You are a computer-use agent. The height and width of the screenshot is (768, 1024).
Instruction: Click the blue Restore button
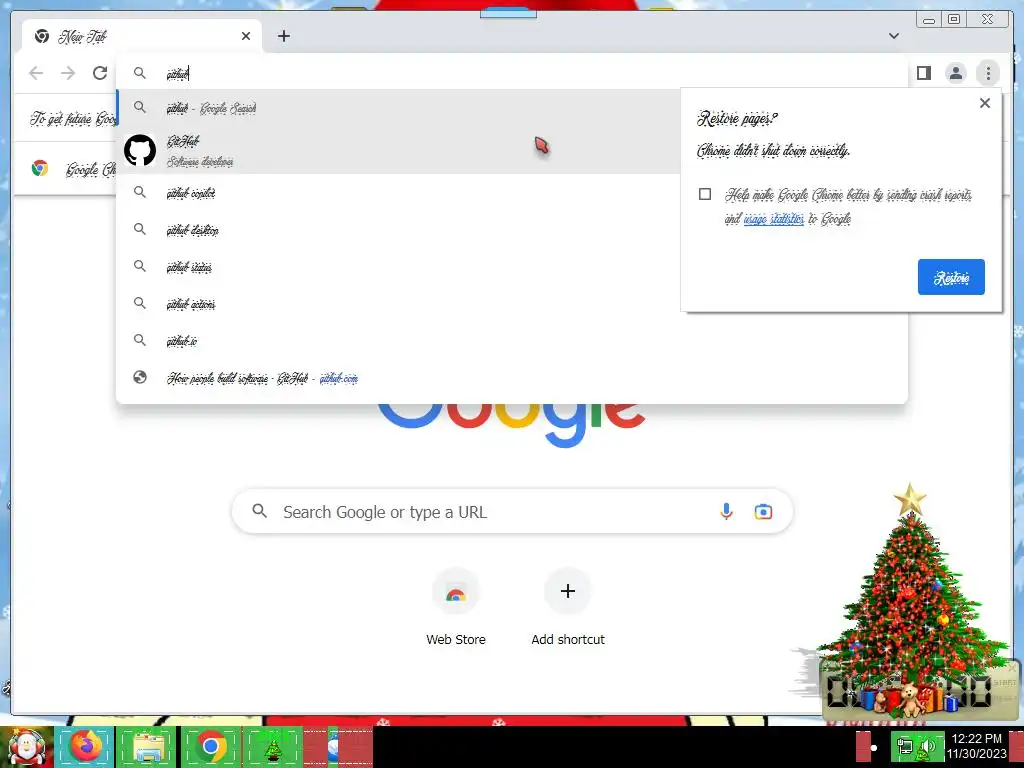click(x=951, y=277)
